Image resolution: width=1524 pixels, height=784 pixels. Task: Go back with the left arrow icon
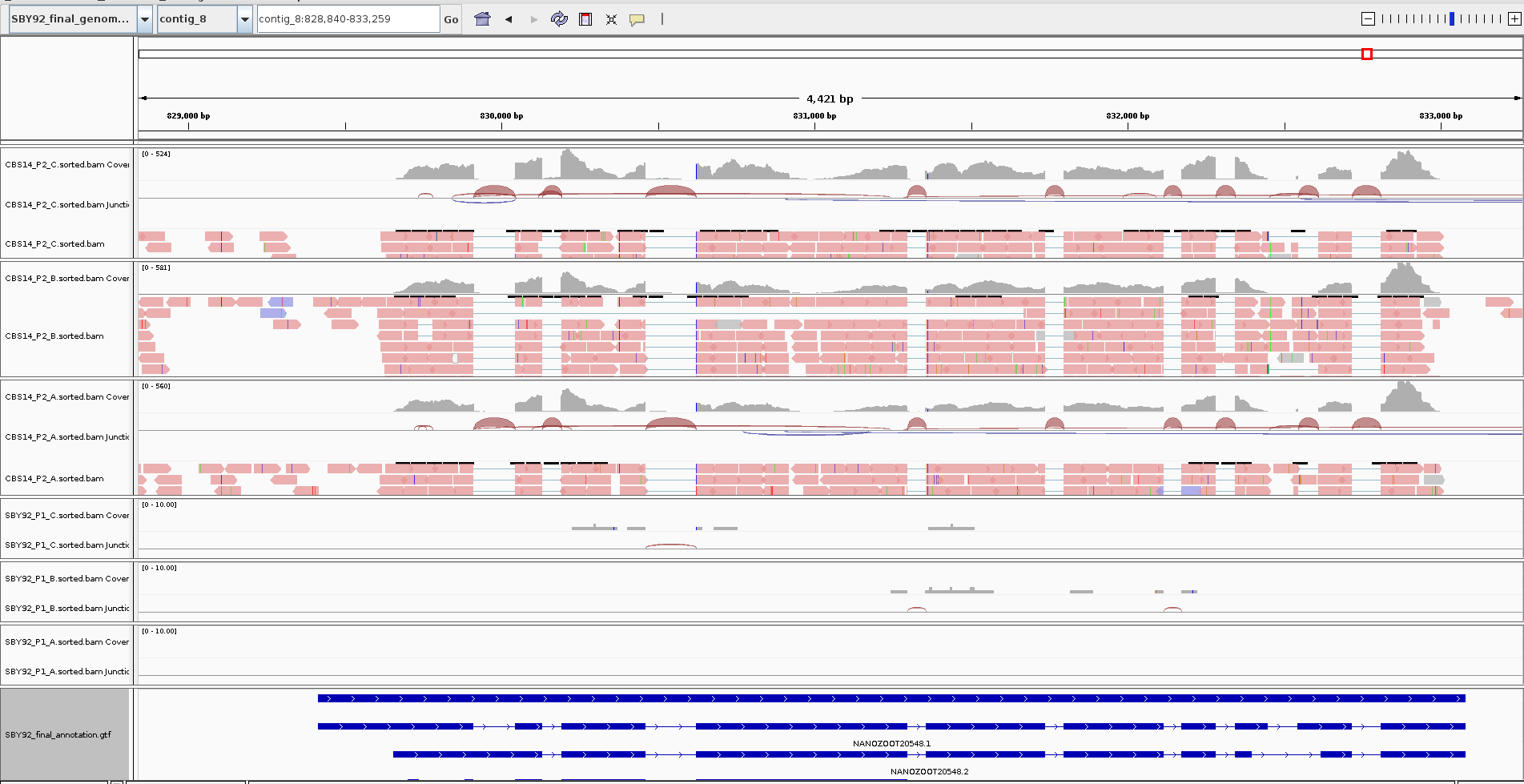(509, 19)
